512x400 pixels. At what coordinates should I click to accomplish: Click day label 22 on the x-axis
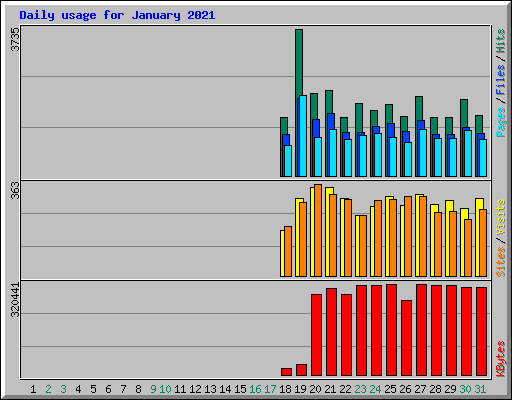[345, 389]
